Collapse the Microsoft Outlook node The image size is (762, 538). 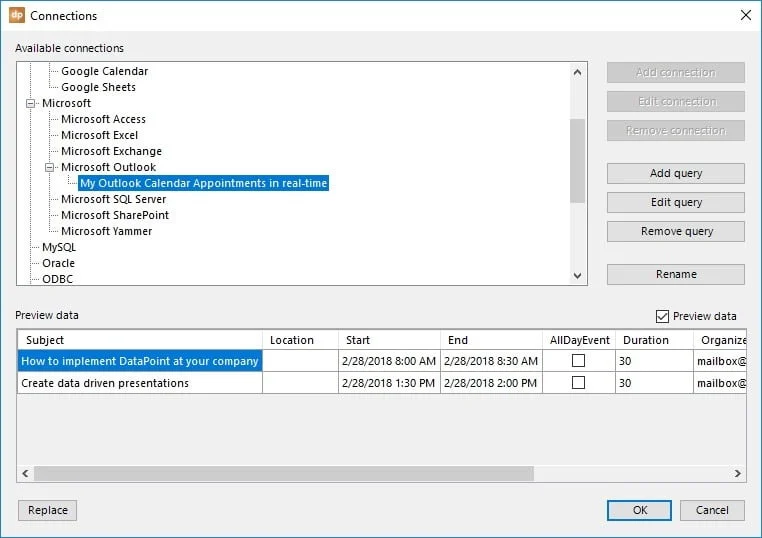[x=50, y=167]
